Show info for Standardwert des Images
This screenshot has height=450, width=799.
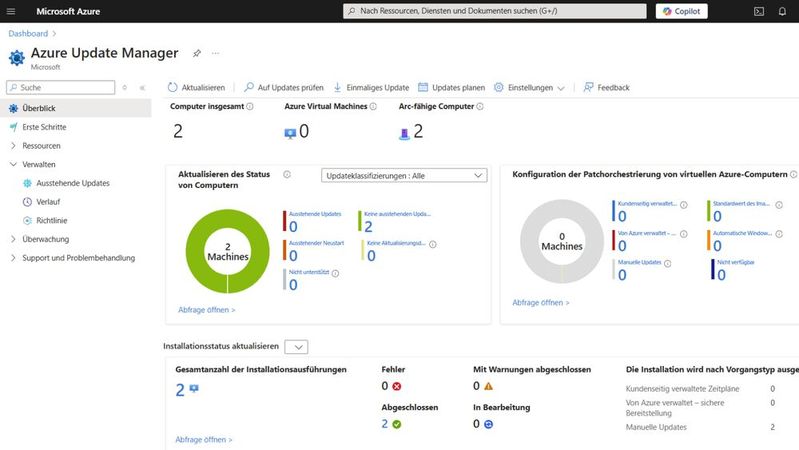[779, 204]
